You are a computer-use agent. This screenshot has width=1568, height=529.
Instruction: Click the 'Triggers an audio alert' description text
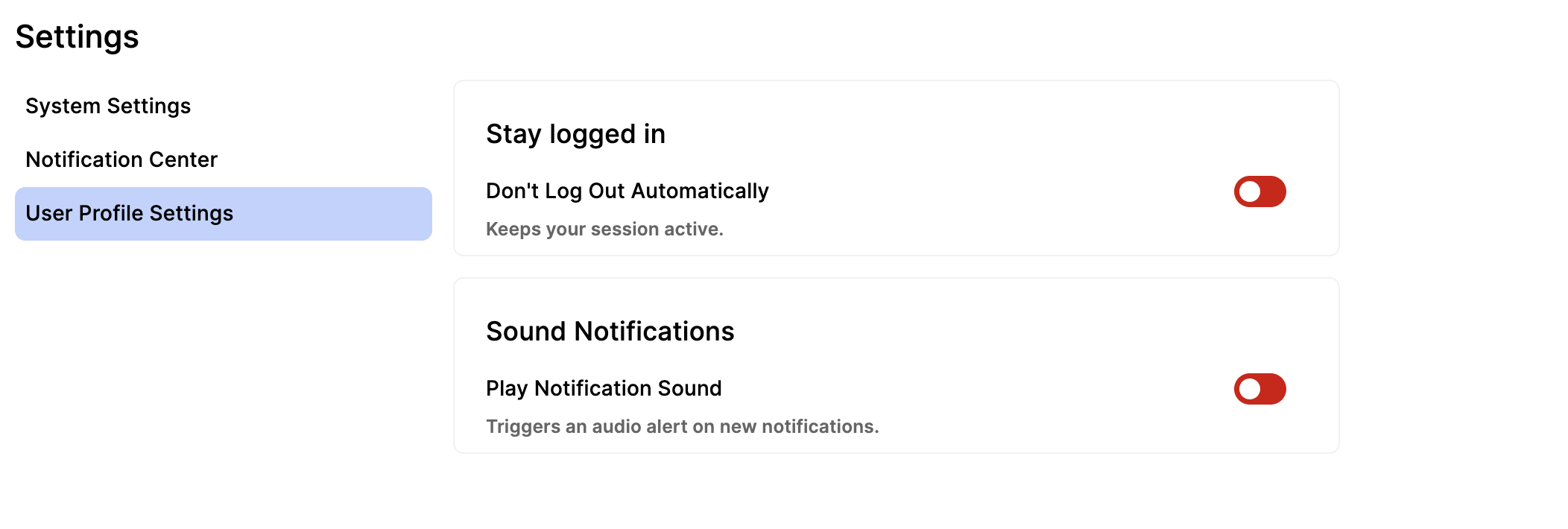point(682,426)
